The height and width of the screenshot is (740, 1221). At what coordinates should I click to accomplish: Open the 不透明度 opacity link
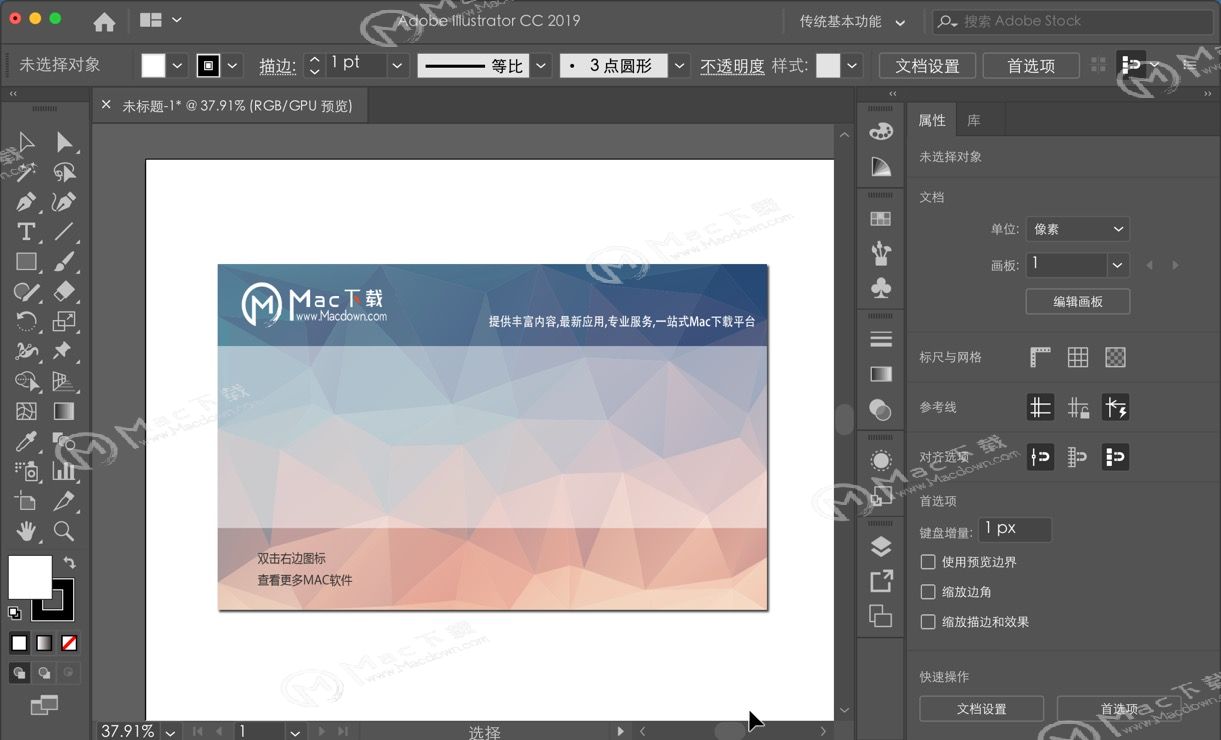(x=732, y=66)
